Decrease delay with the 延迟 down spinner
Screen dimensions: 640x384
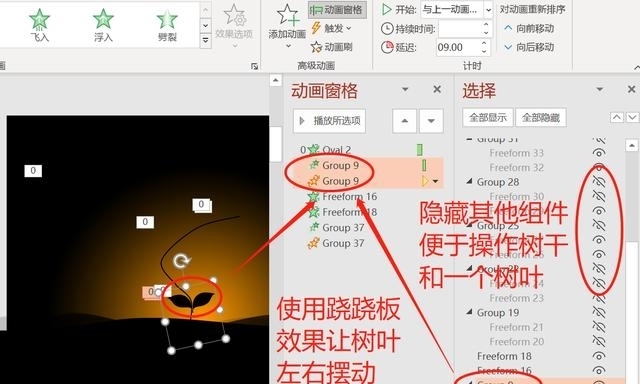484,51
